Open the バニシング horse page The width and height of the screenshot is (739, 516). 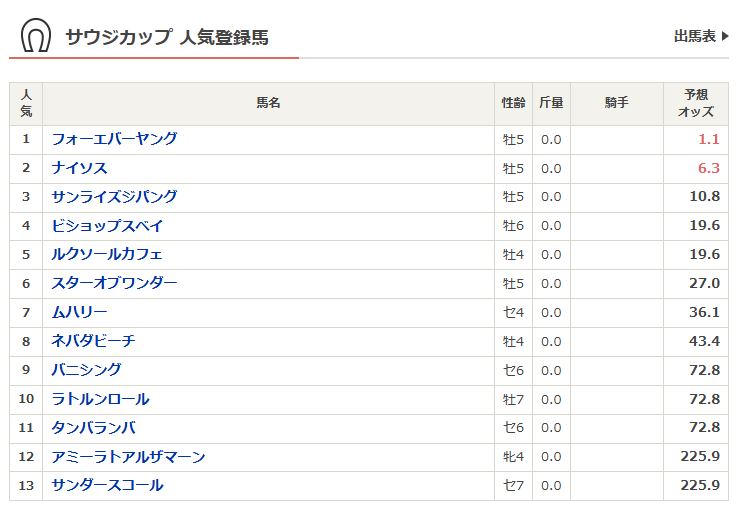click(x=86, y=370)
